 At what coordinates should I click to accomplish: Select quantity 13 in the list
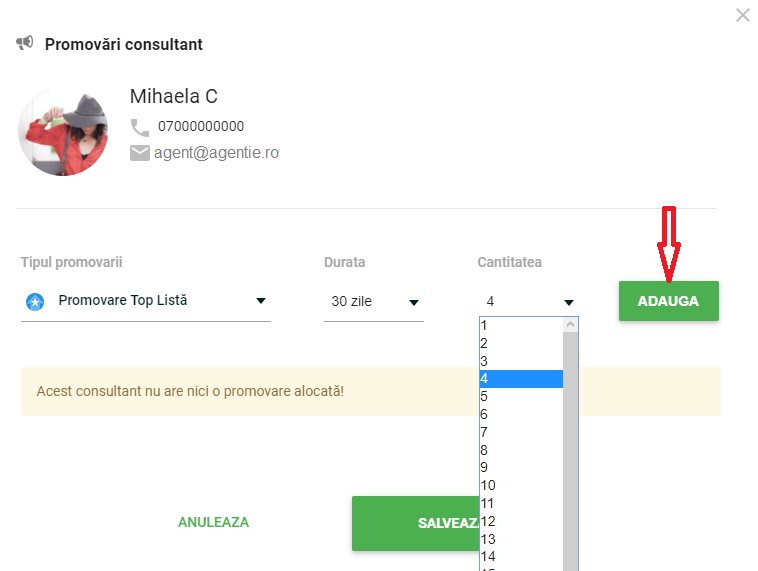[x=521, y=539]
